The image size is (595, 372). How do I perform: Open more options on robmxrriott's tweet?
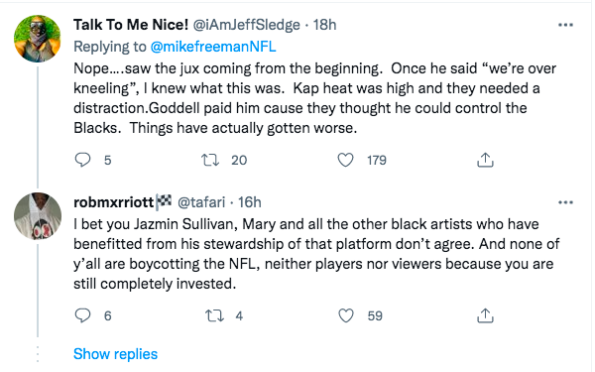[x=565, y=202]
